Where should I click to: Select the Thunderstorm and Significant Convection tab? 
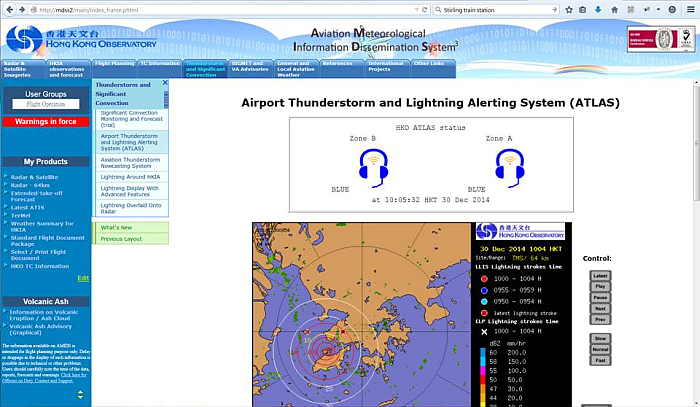click(x=206, y=69)
